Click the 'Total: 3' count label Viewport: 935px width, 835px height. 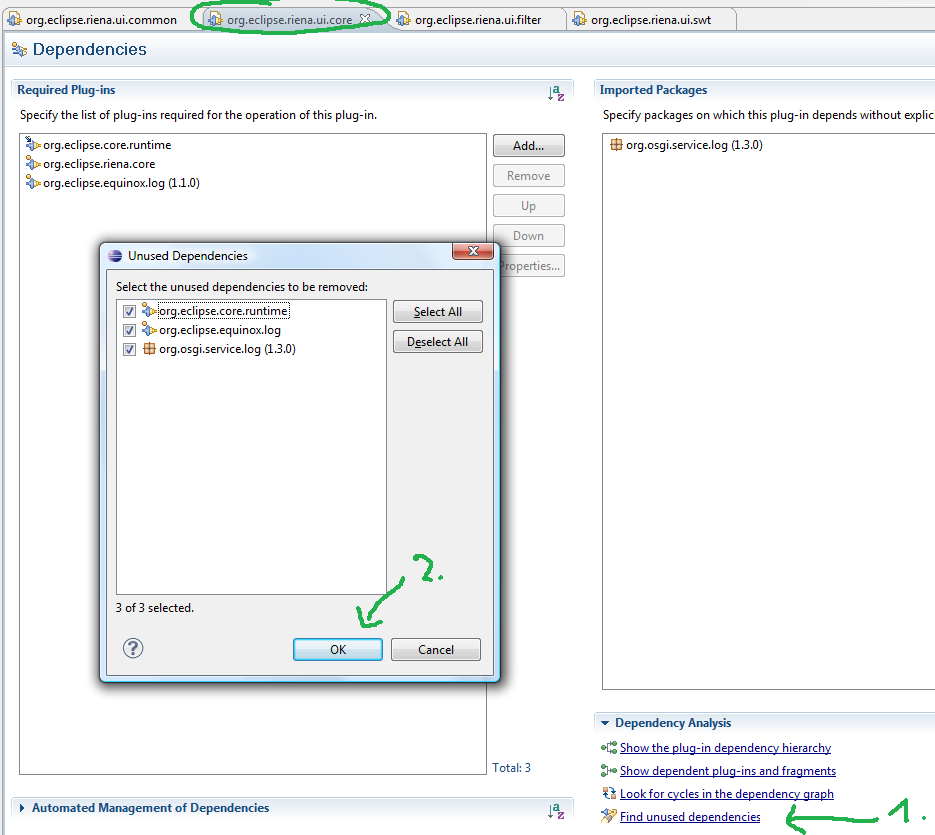coord(511,768)
